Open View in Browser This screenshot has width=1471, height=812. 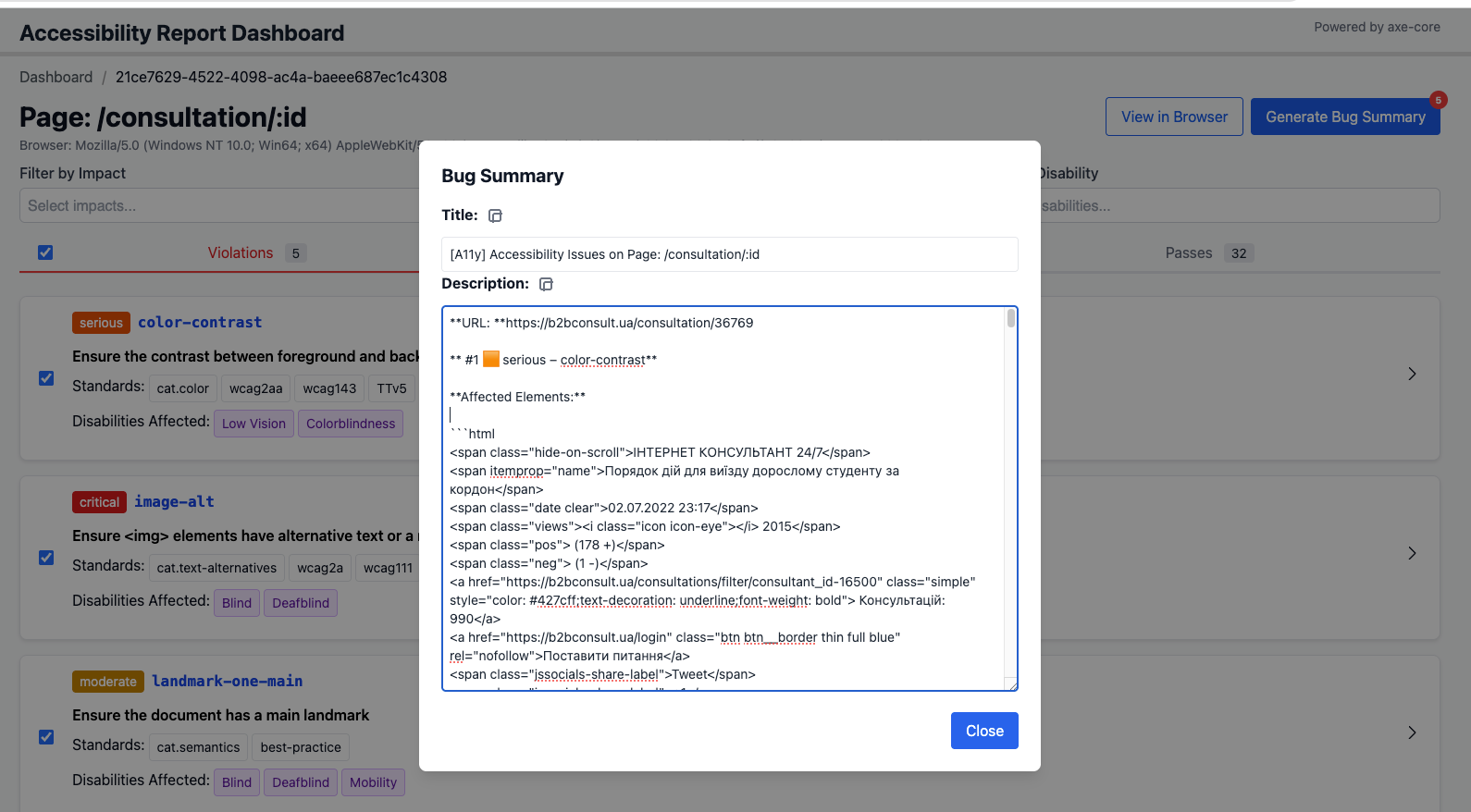point(1174,117)
